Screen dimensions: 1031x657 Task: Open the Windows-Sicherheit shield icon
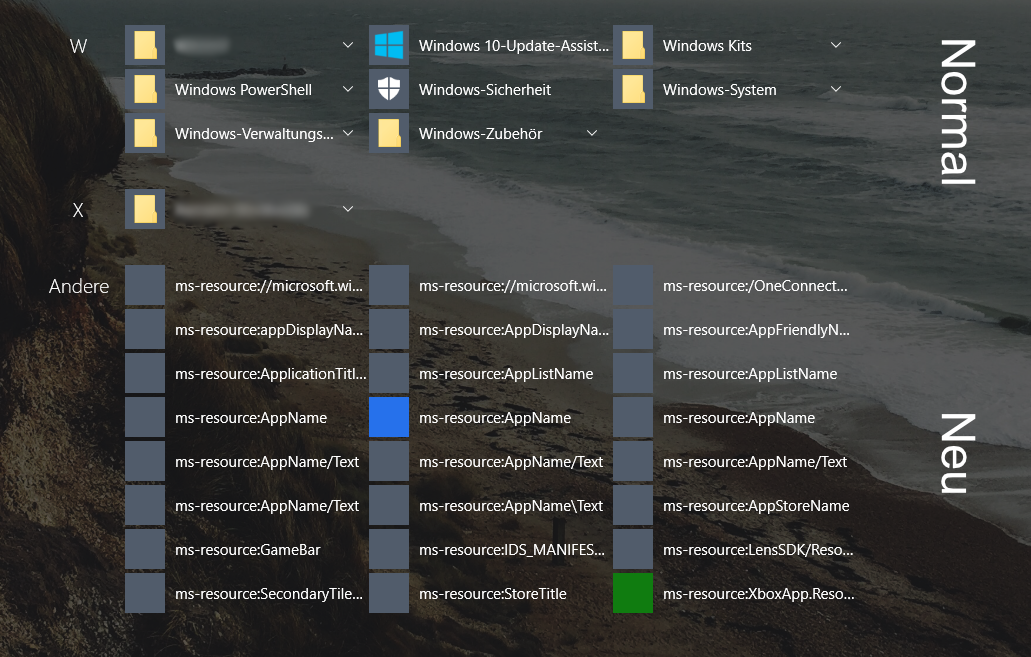click(389, 89)
